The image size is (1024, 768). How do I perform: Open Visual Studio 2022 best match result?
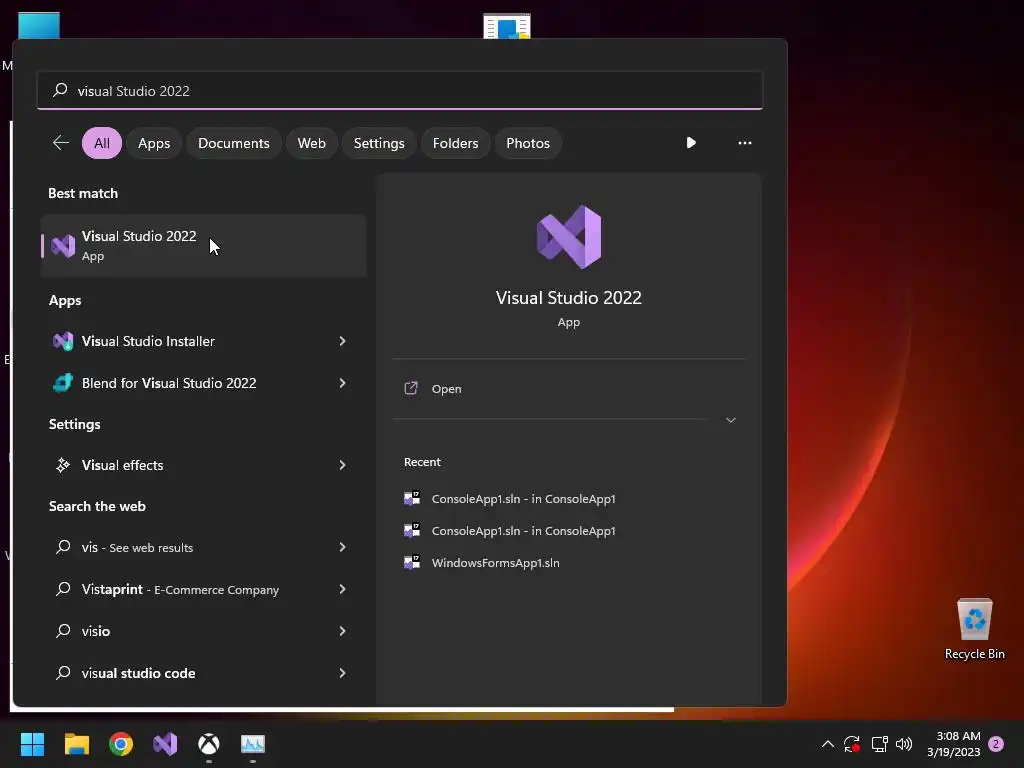[203, 246]
